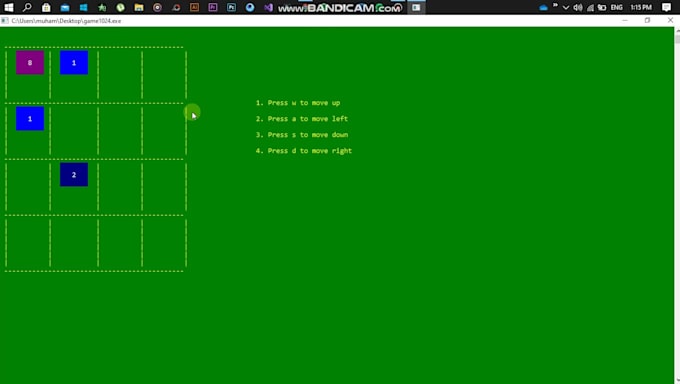Click the dark blue 2 tile
Screen dimensions: 680x384
tap(74, 174)
